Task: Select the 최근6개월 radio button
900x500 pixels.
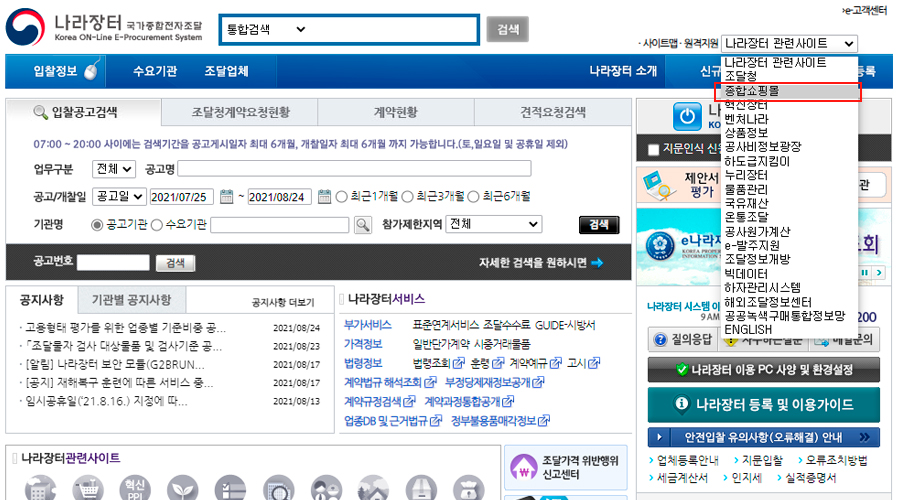Action: (x=474, y=197)
